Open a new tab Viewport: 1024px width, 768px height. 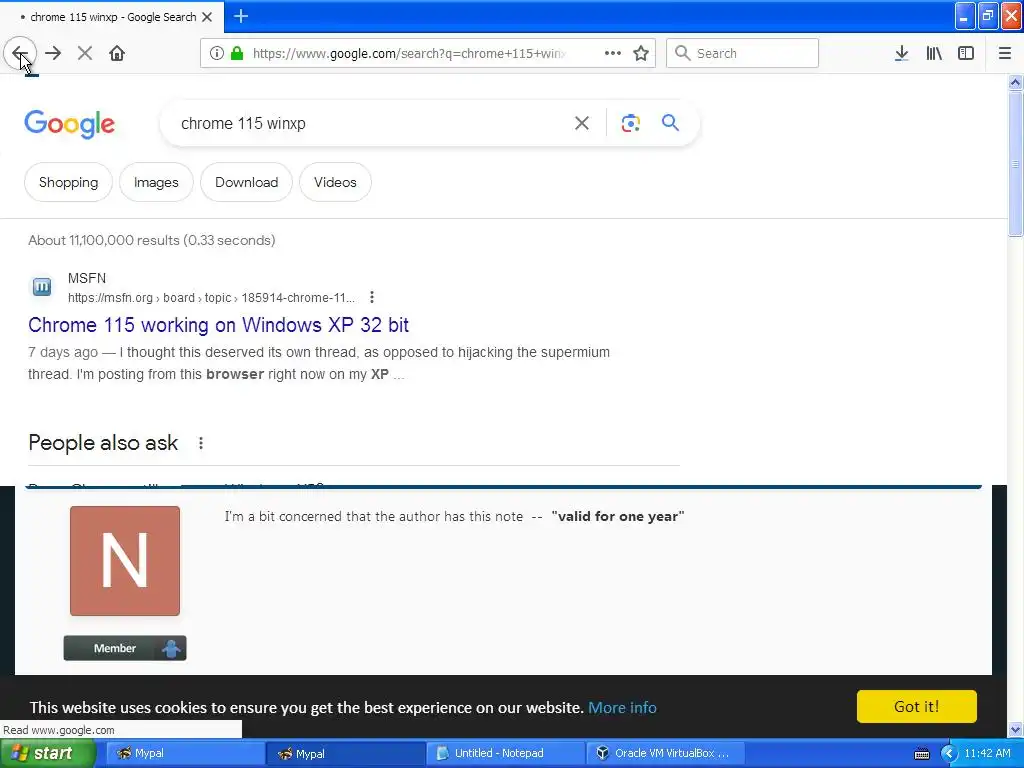[x=241, y=16]
